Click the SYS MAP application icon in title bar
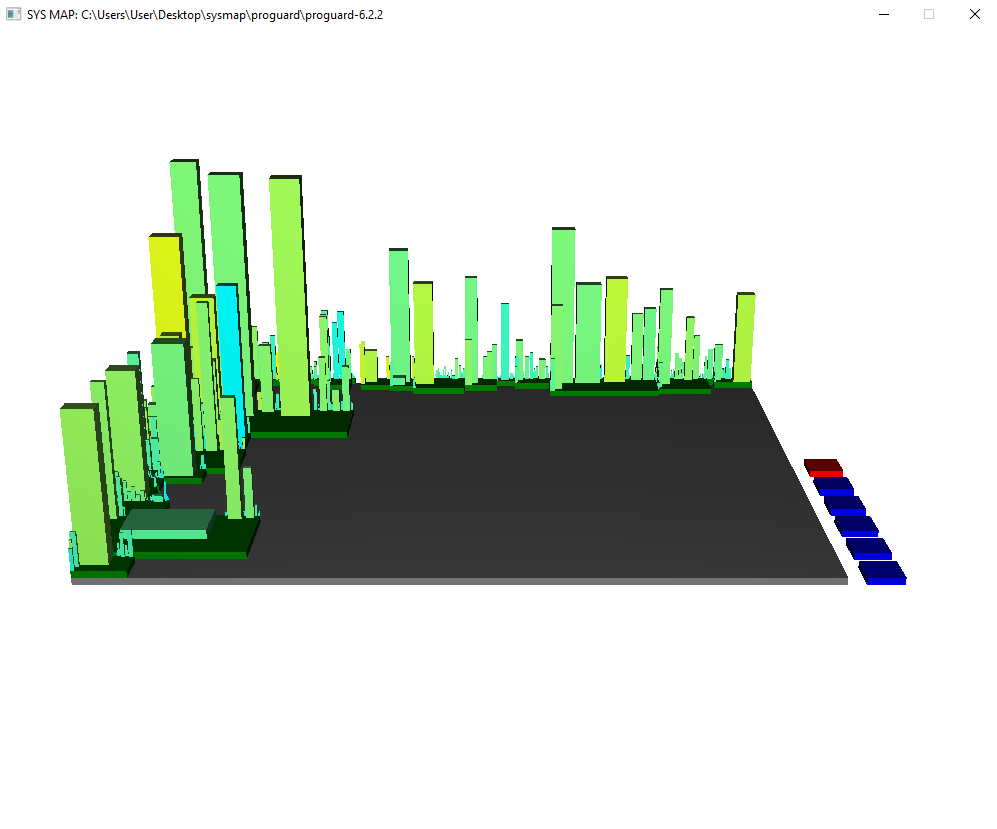This screenshot has width=997, height=829. tap(13, 14)
